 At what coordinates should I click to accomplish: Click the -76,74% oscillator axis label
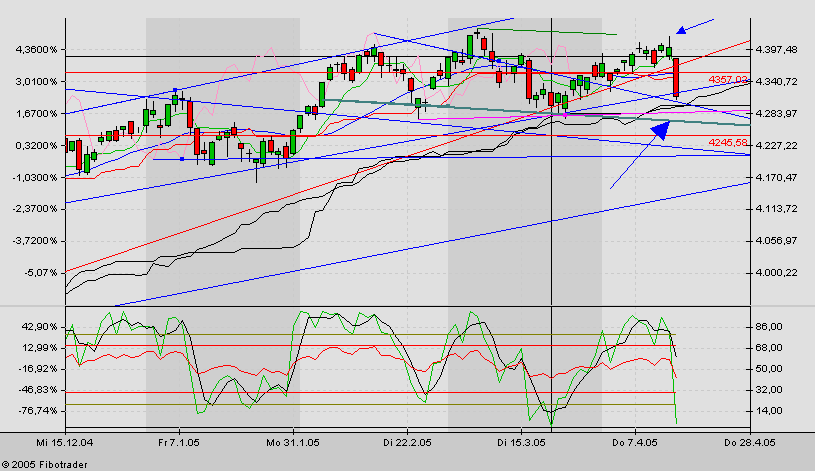coord(35,410)
